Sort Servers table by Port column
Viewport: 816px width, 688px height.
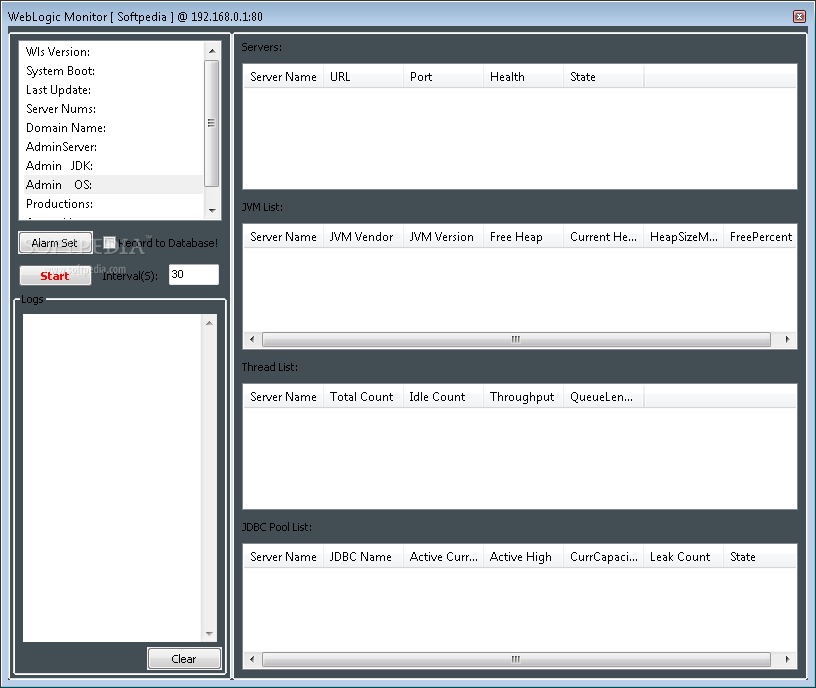point(443,77)
